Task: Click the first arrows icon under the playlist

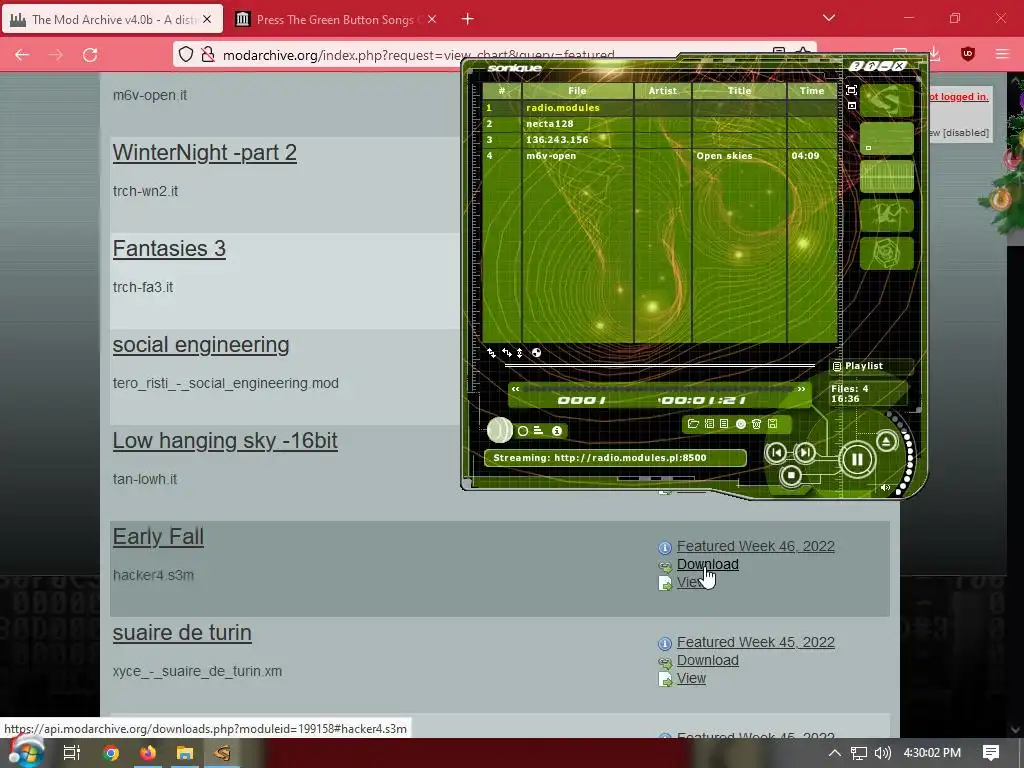Action: 491,353
